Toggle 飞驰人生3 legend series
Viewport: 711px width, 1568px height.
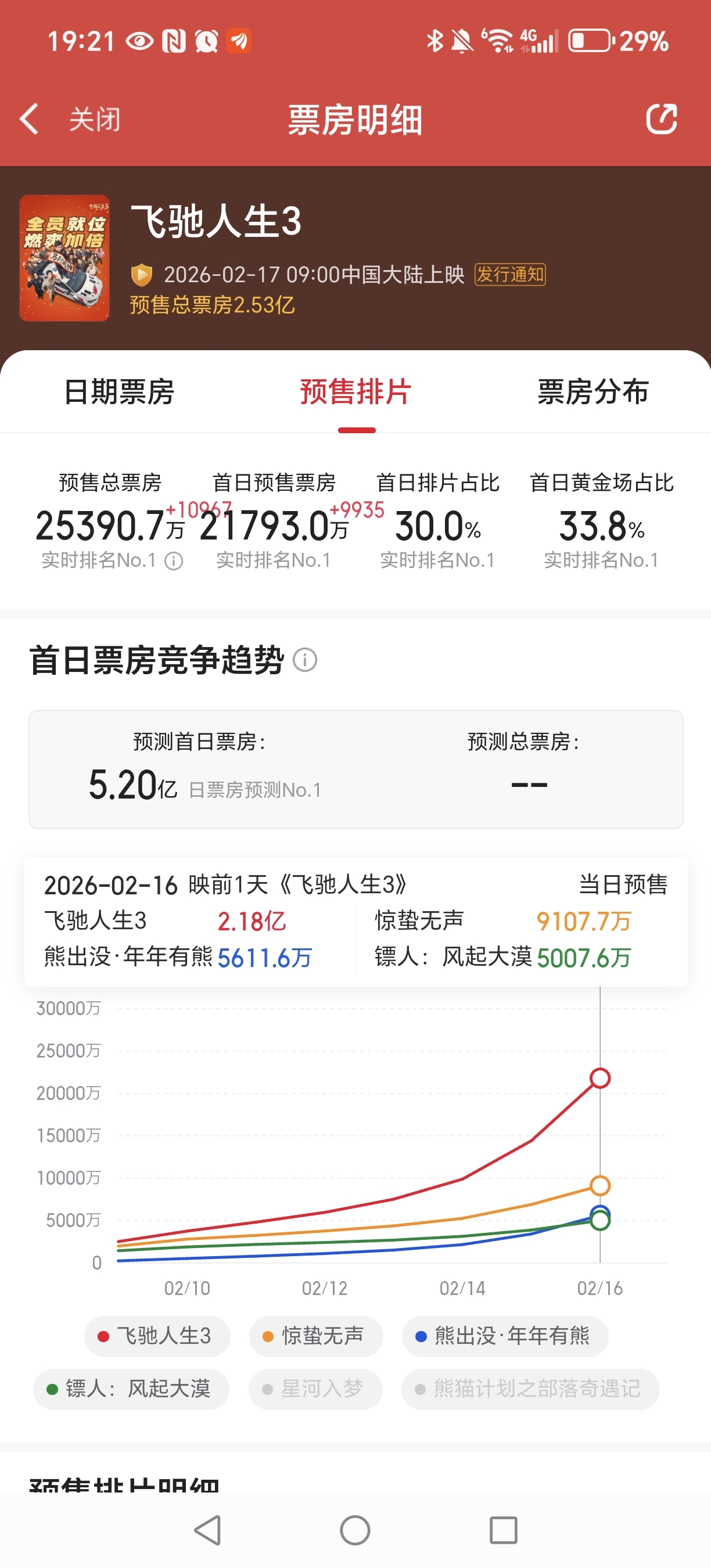tap(157, 1336)
